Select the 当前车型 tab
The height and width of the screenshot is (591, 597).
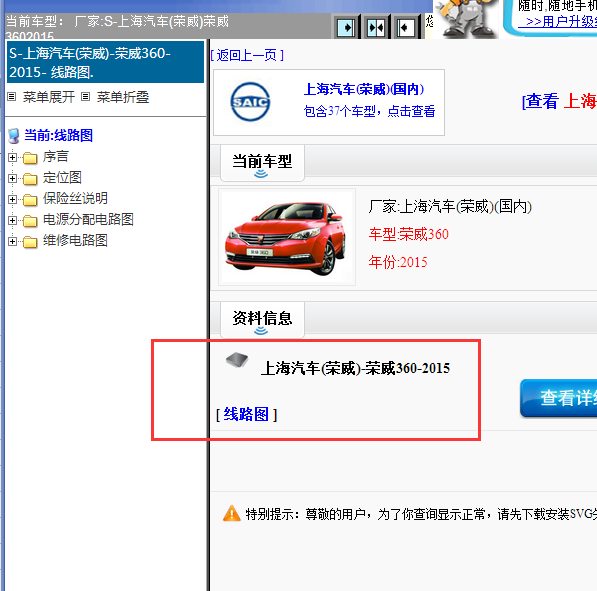[262, 163]
